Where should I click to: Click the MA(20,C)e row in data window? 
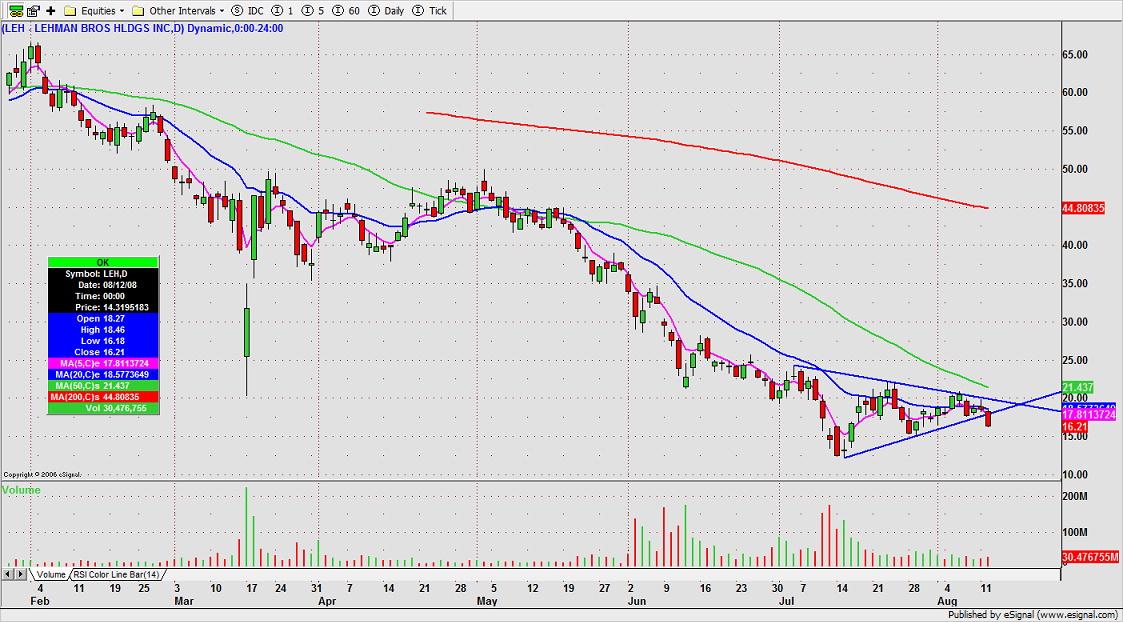click(103, 374)
